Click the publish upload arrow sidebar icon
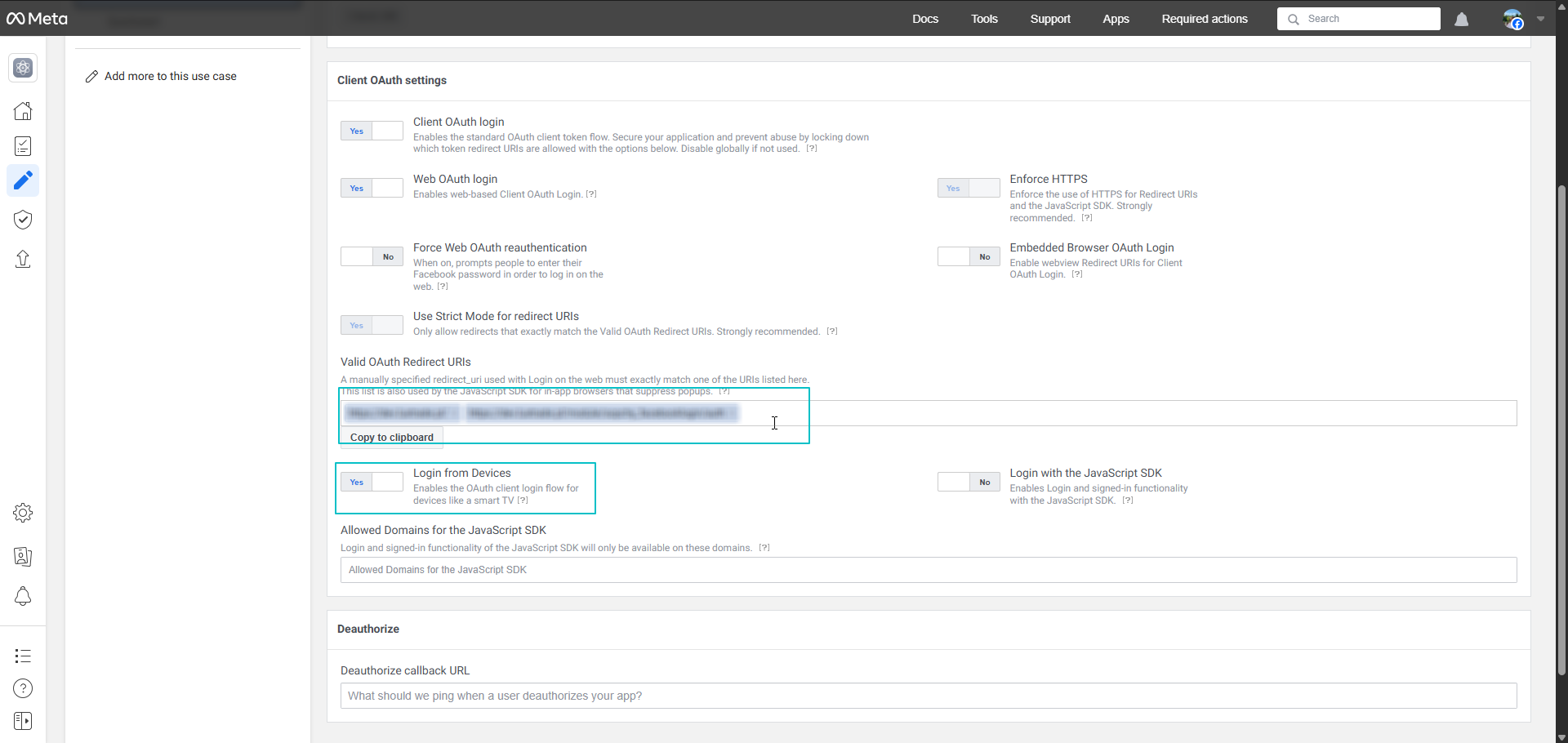1568x743 pixels. tap(23, 259)
